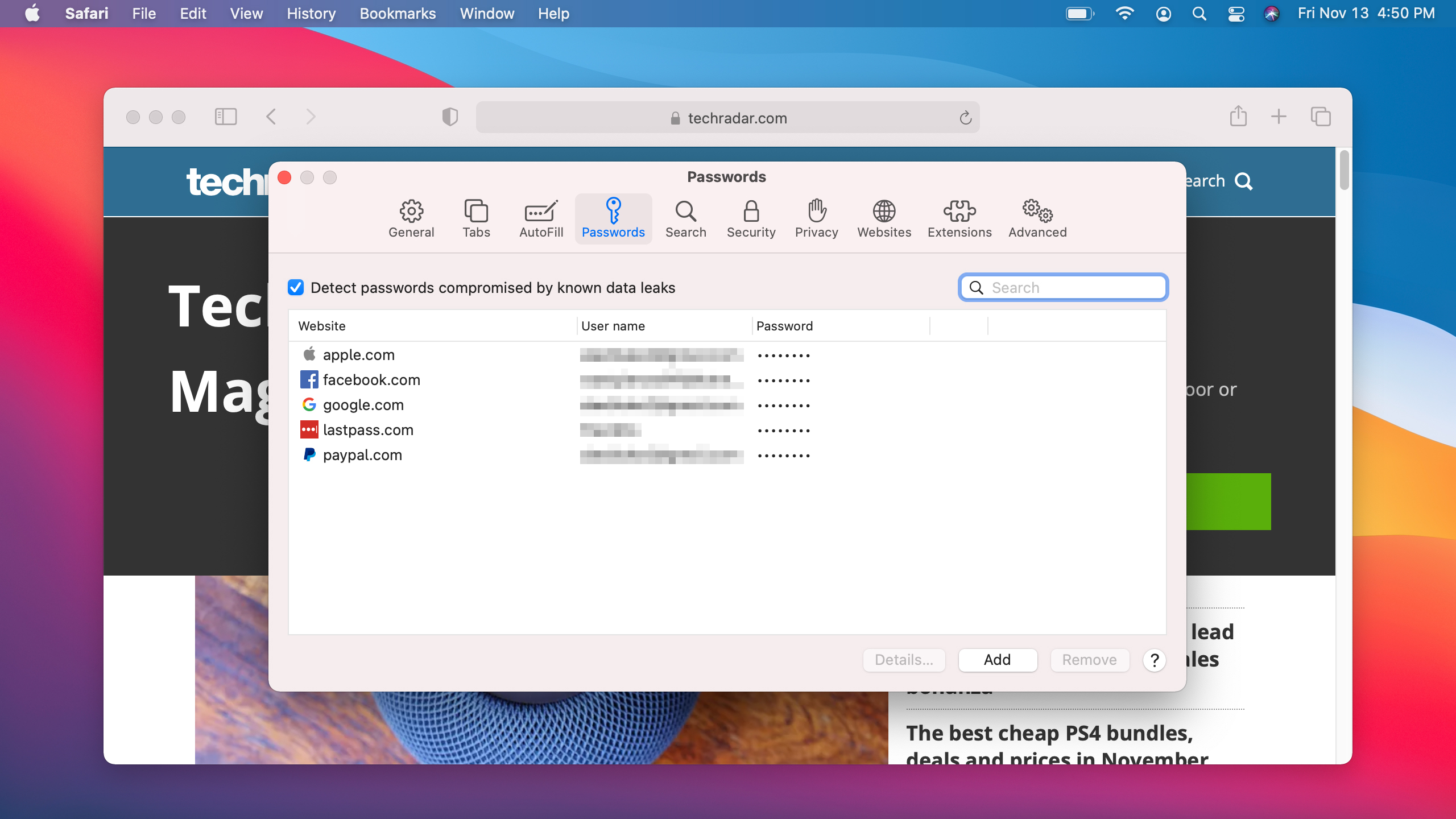Open passwords help question mark button
This screenshot has height=819, width=1456.
[x=1155, y=660]
